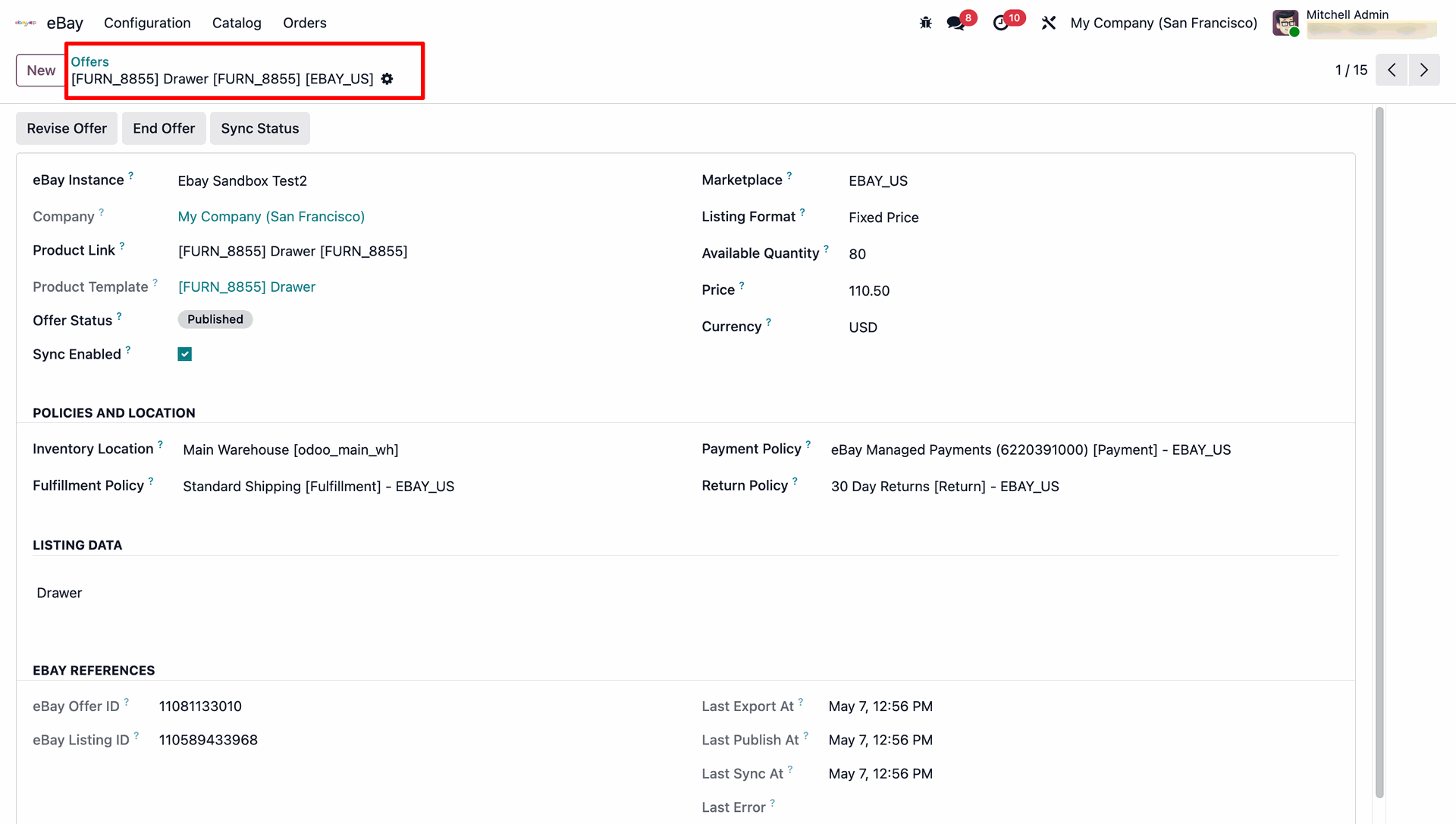This screenshot has height=824, width=1456.
Task: Show help tooltip for Last Sync At
Action: click(x=789, y=769)
